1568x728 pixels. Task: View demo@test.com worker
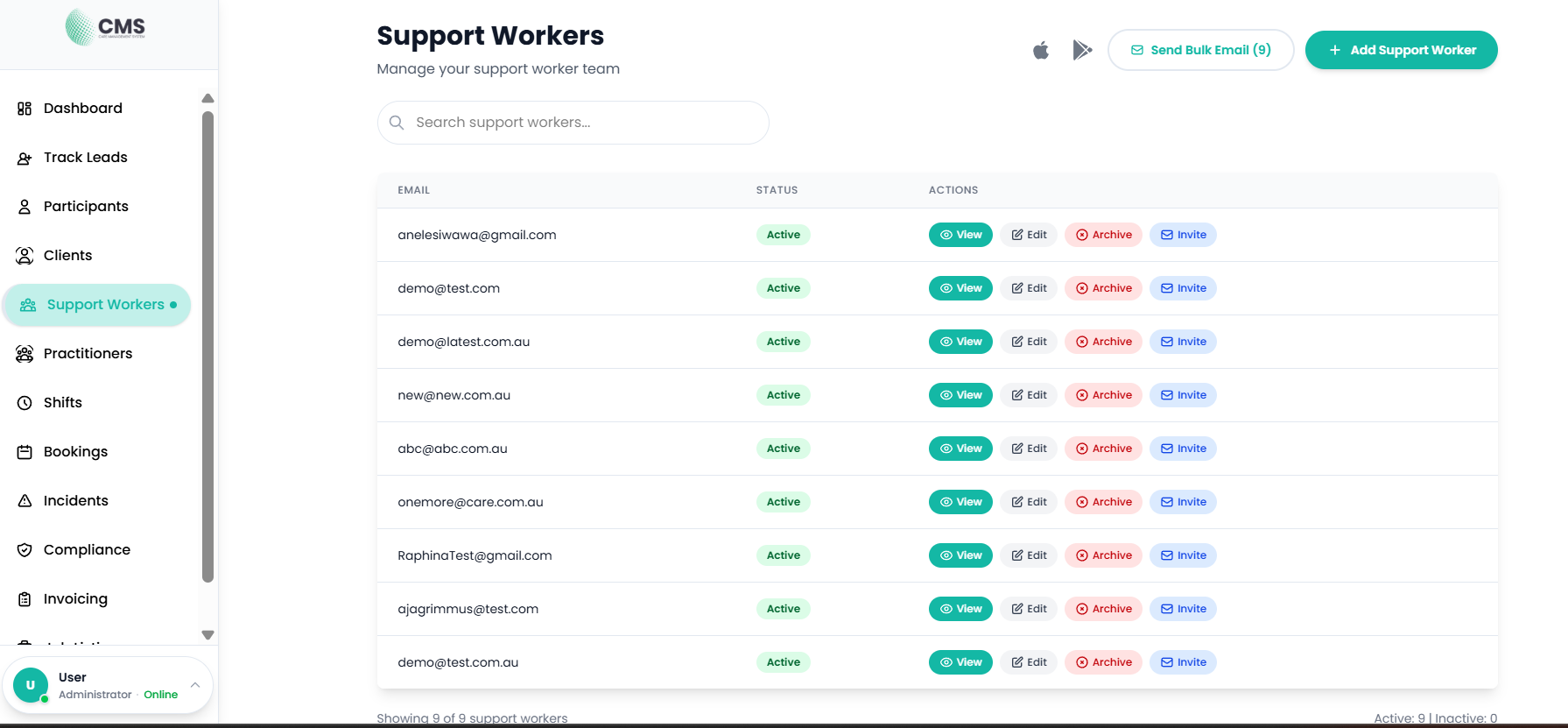click(960, 288)
